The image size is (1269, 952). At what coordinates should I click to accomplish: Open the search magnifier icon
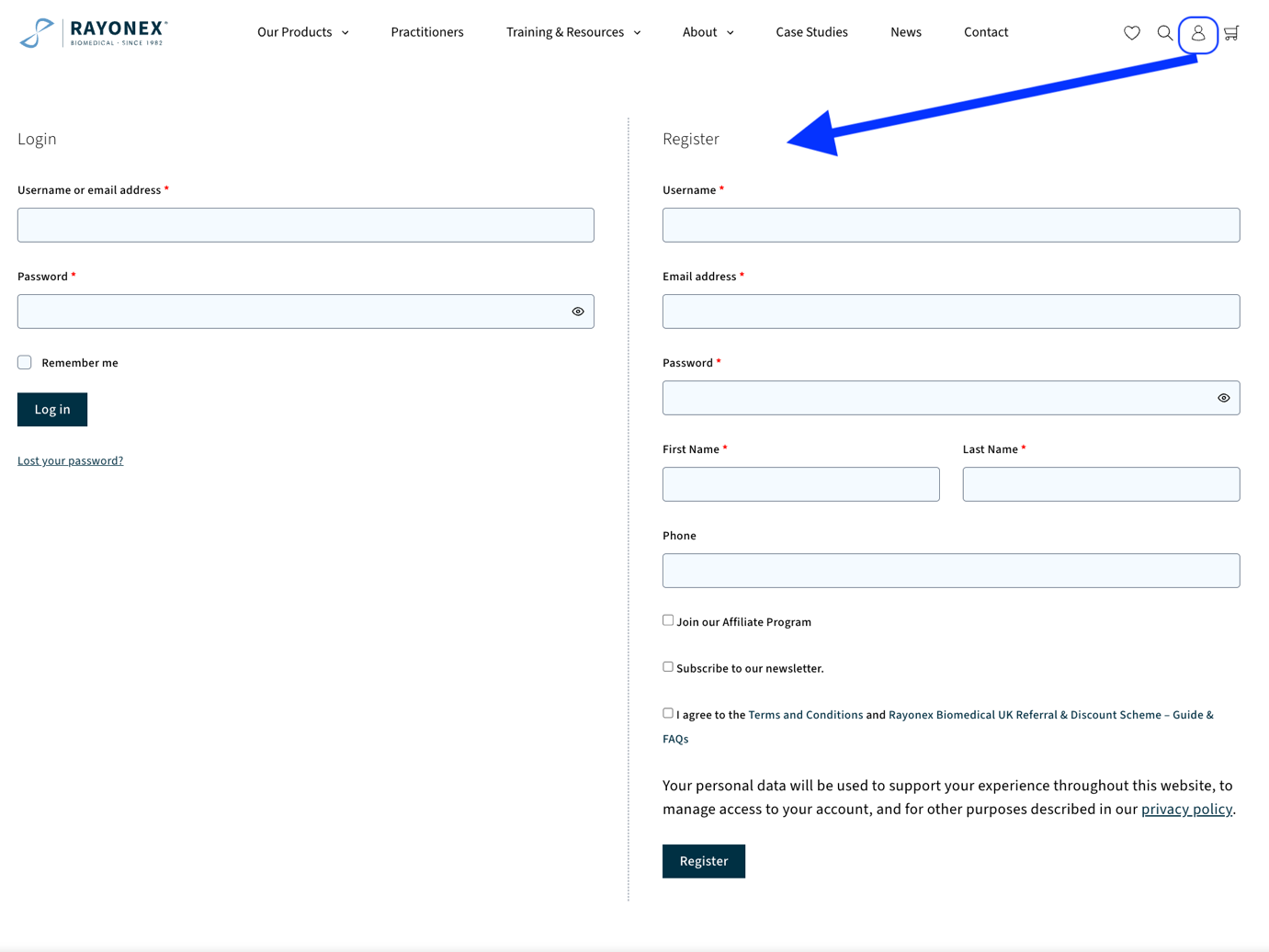tap(1164, 33)
